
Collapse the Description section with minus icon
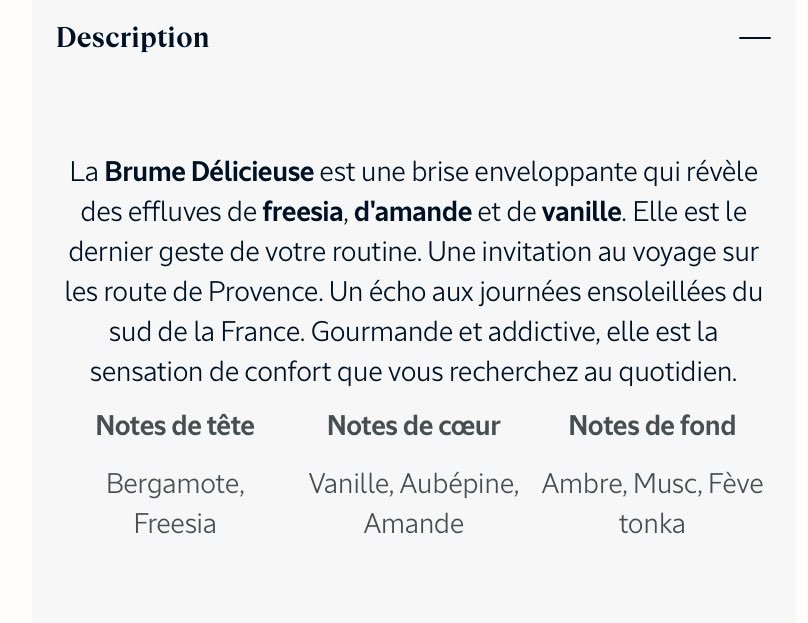[755, 38]
